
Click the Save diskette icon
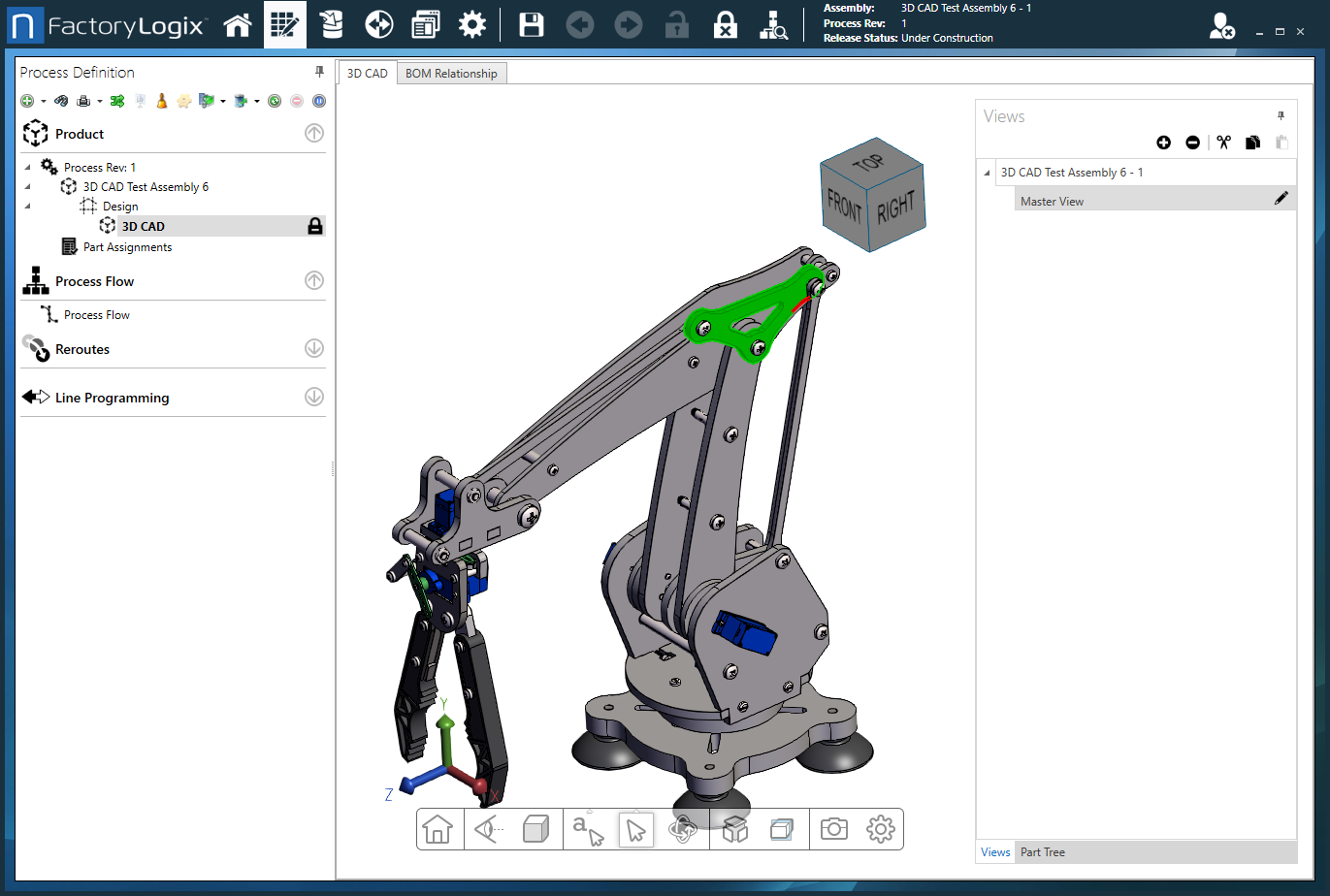pos(531,24)
